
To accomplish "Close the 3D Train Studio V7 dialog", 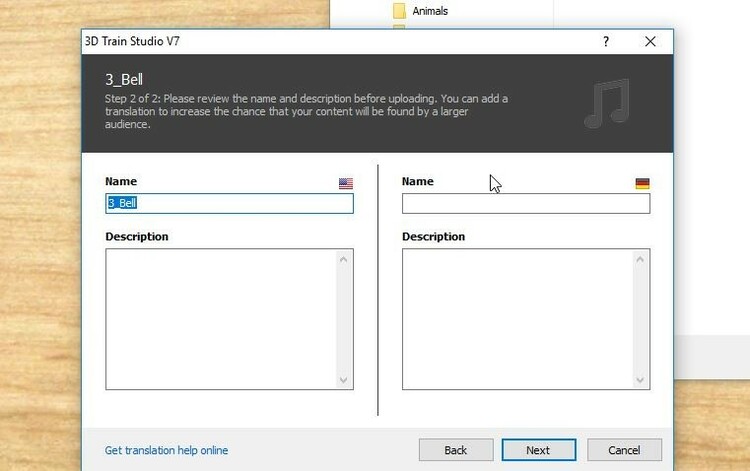I will 650,42.
